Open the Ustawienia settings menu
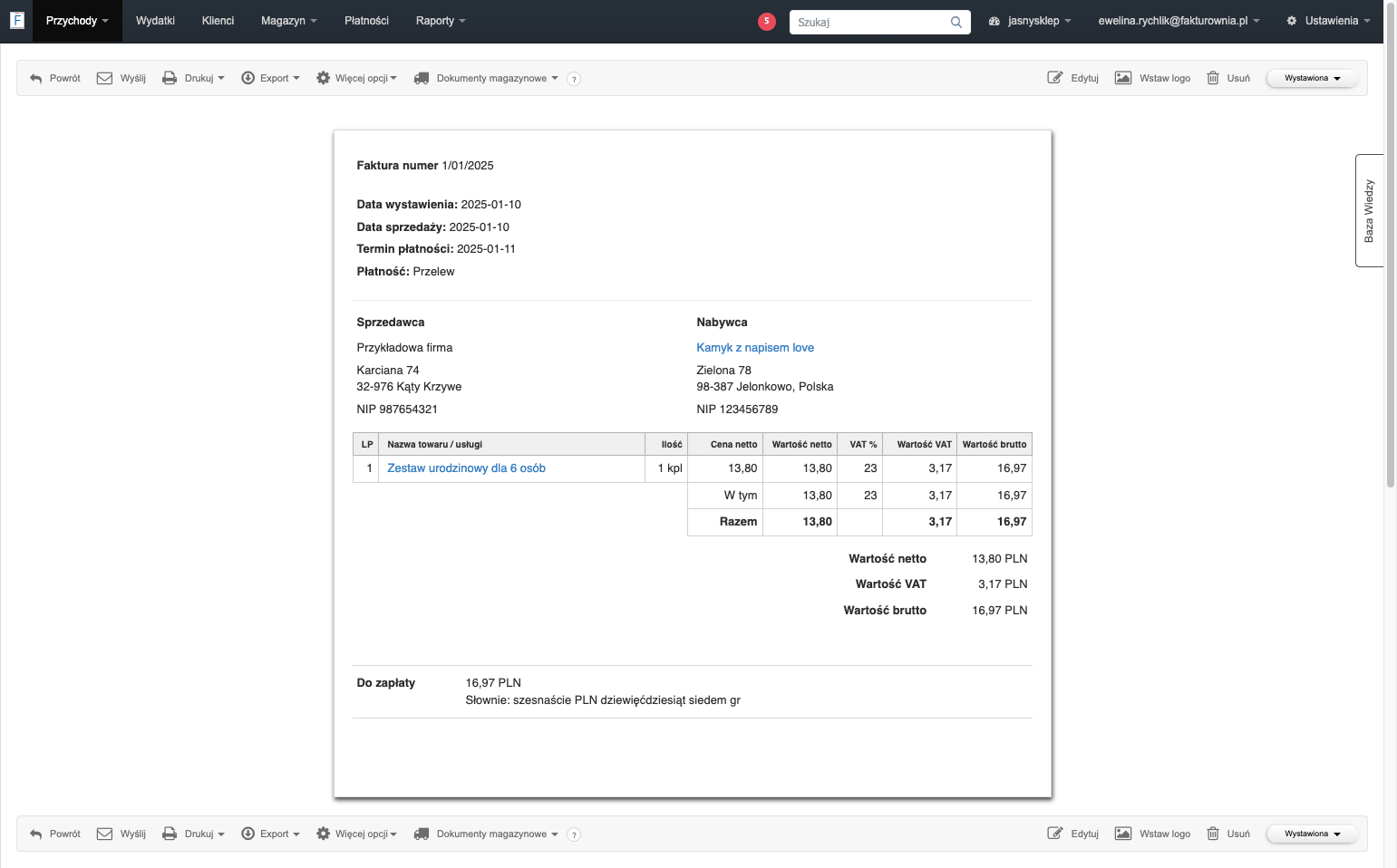 tap(1328, 21)
